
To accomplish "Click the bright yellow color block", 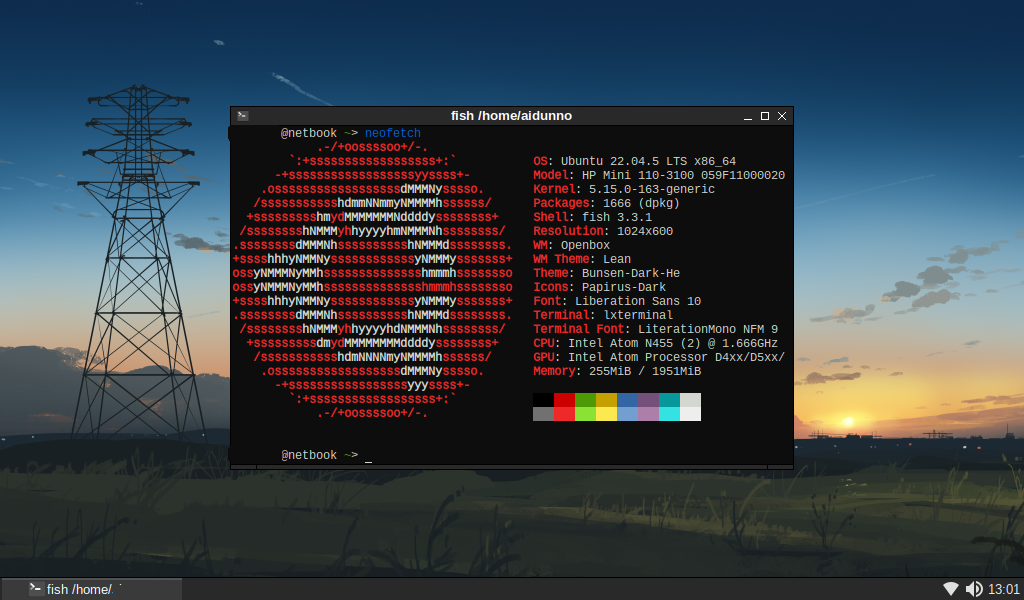I will click(606, 414).
